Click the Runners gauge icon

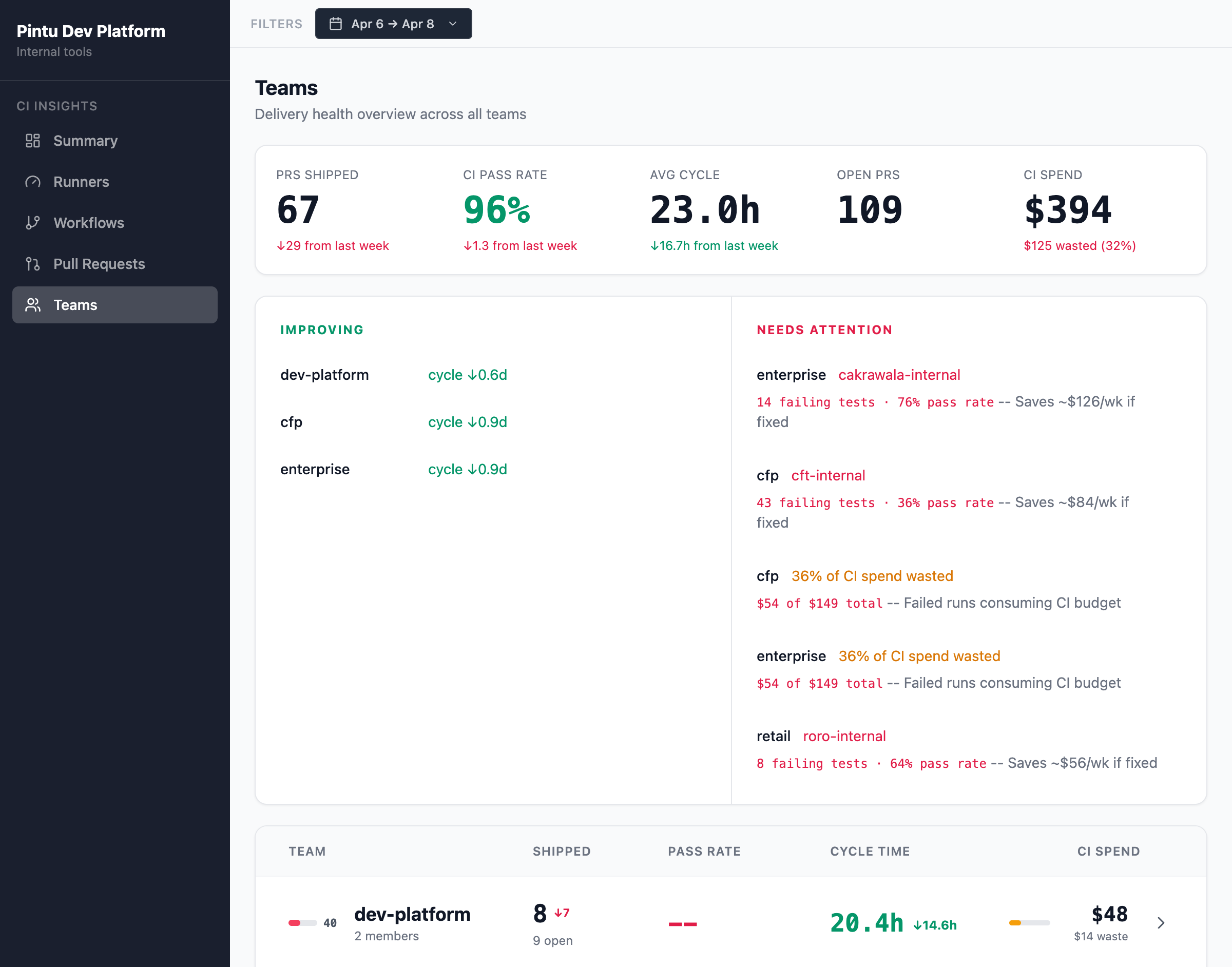[x=33, y=182]
